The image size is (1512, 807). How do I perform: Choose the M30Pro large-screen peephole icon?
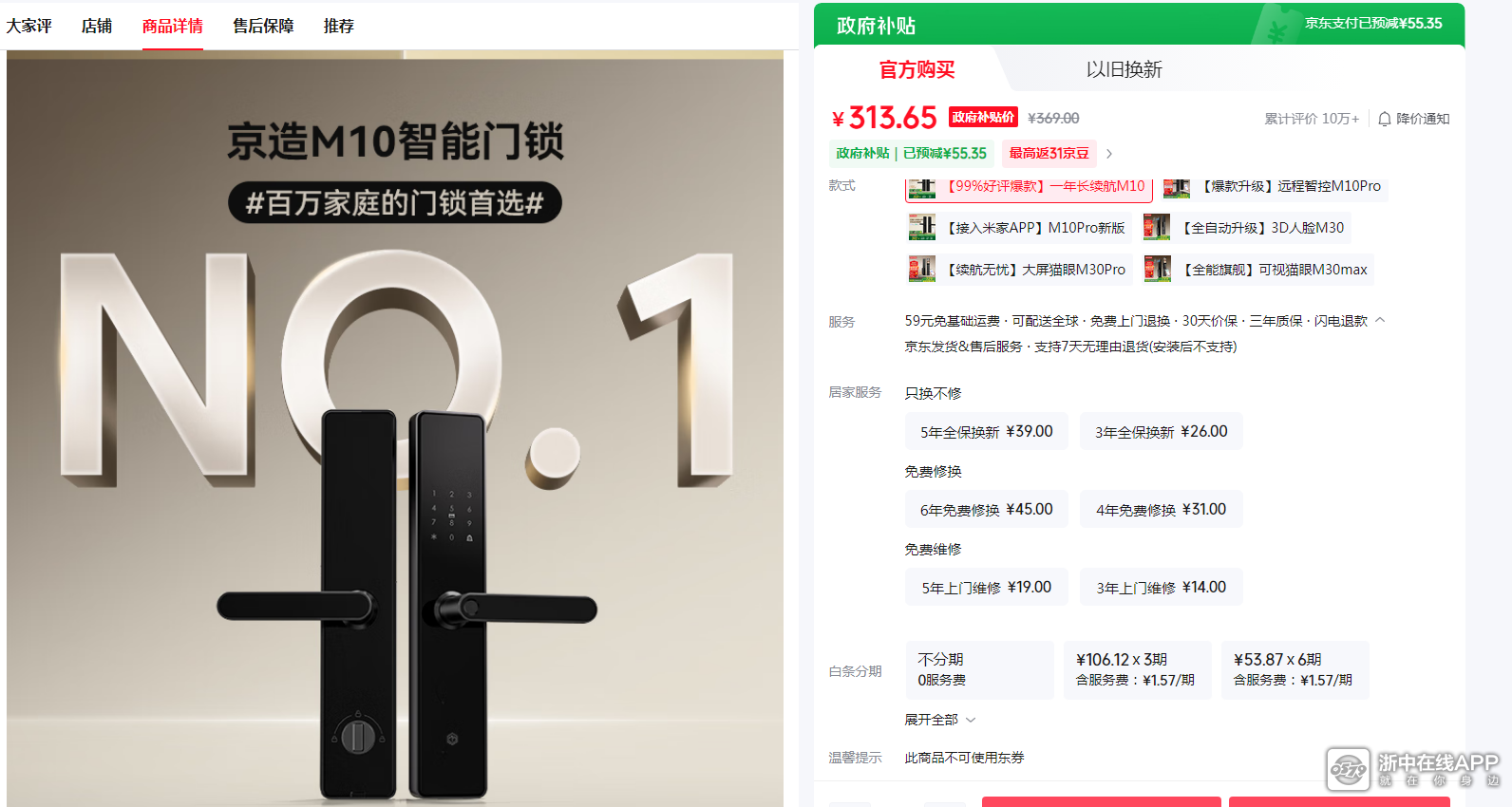click(921, 269)
